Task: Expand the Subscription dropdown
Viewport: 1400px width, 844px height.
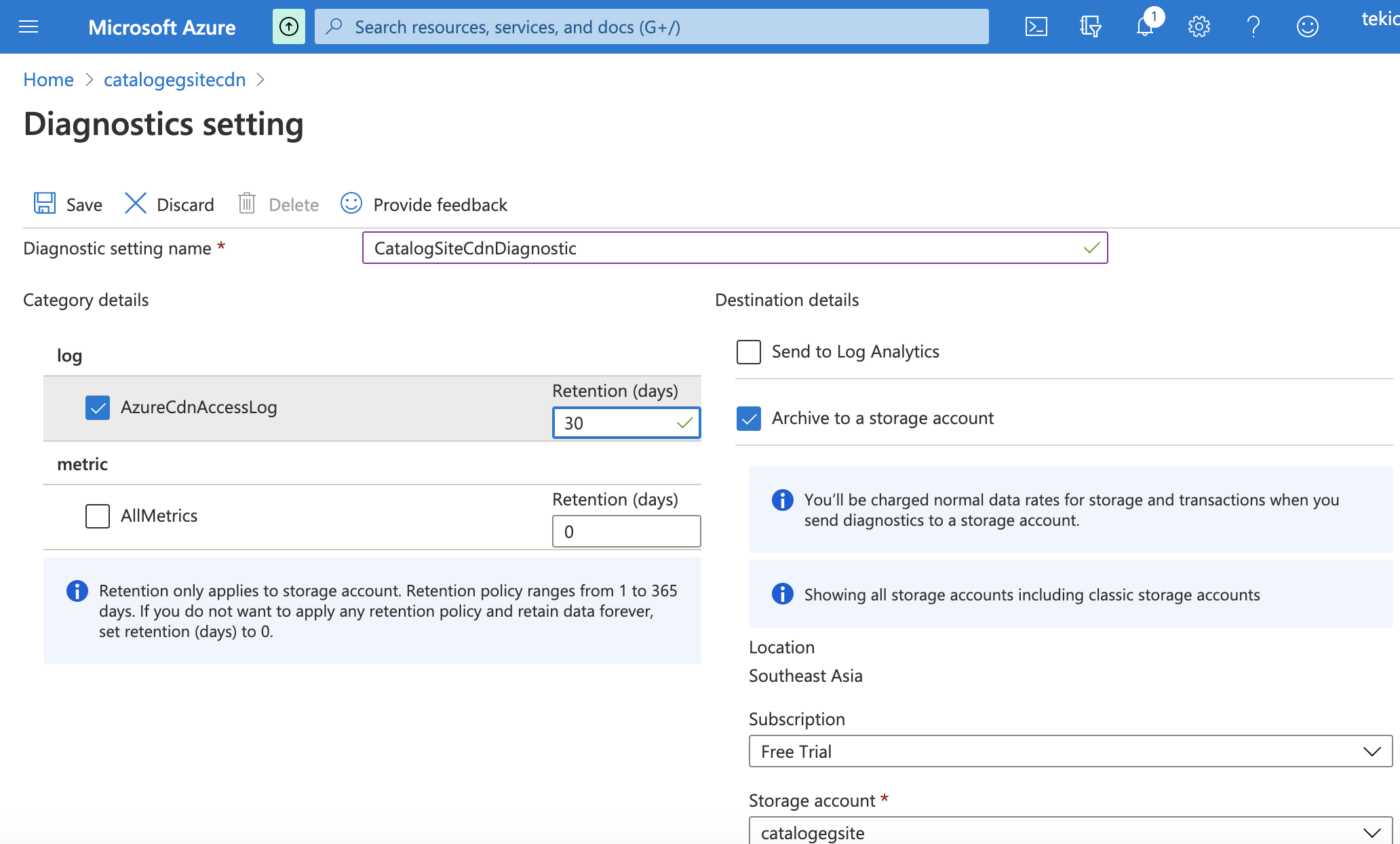Action: pyautogui.click(x=1070, y=752)
